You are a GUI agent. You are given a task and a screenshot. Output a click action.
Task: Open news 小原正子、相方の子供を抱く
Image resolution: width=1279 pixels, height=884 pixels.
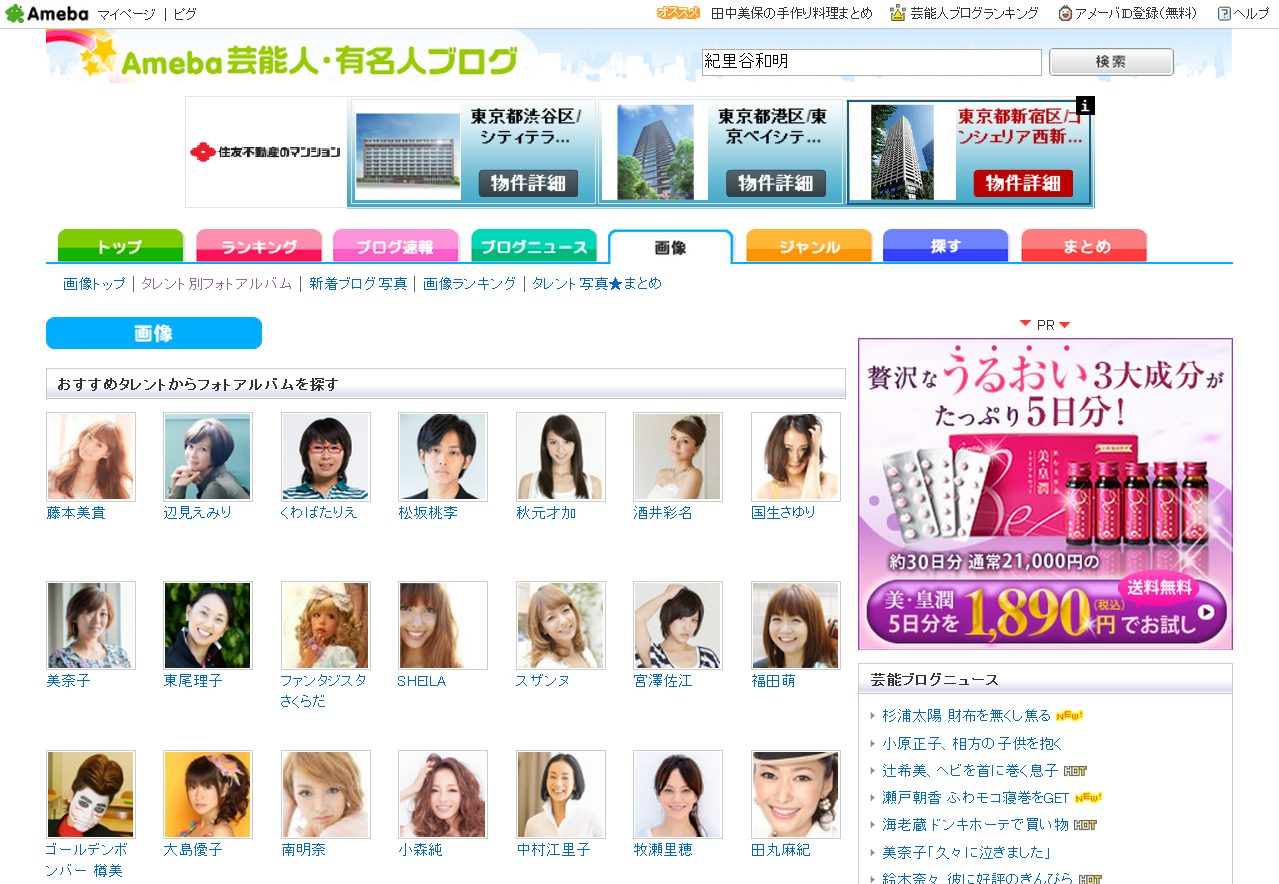click(x=972, y=744)
